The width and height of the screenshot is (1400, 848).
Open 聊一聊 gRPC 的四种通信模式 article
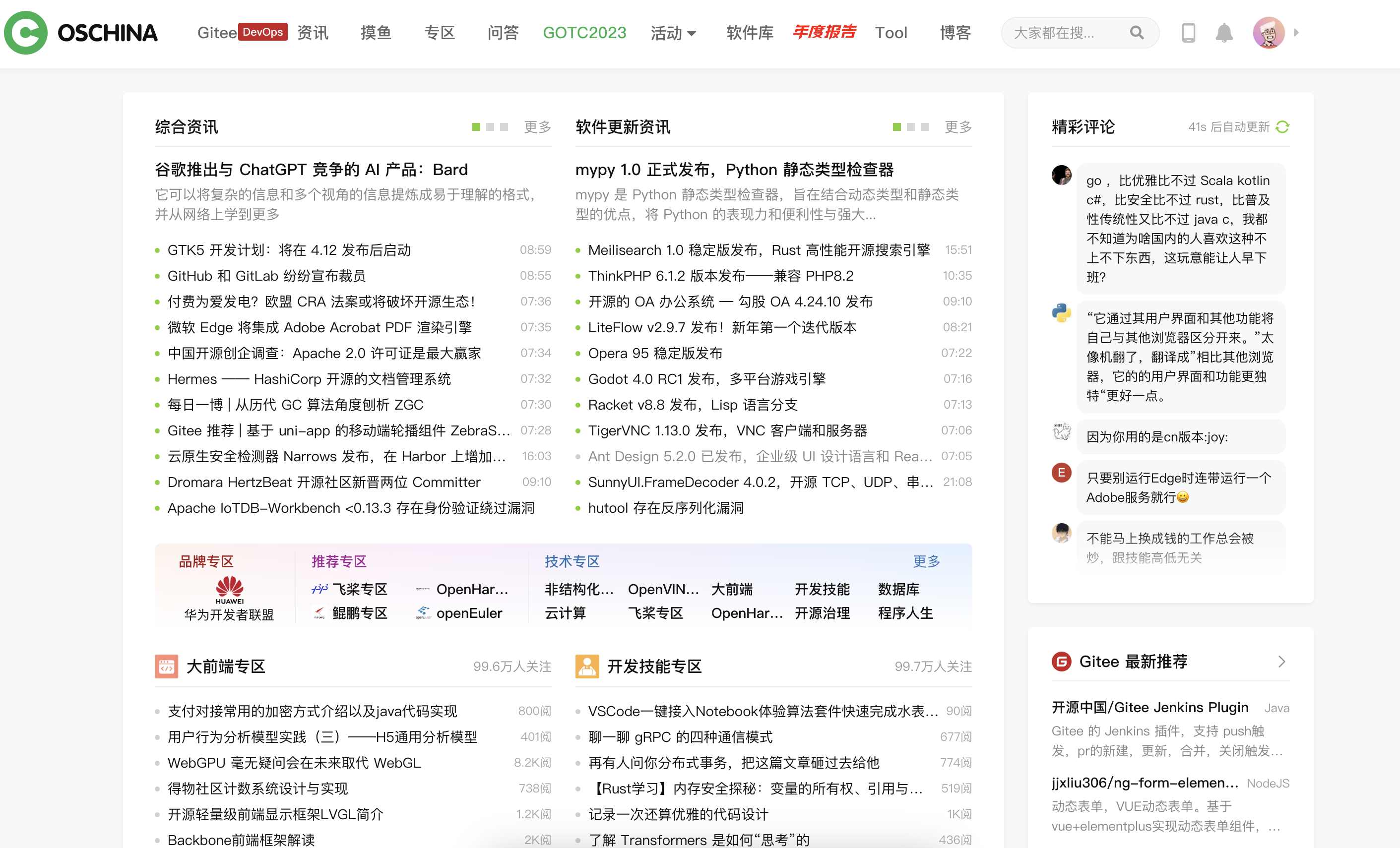tap(680, 737)
